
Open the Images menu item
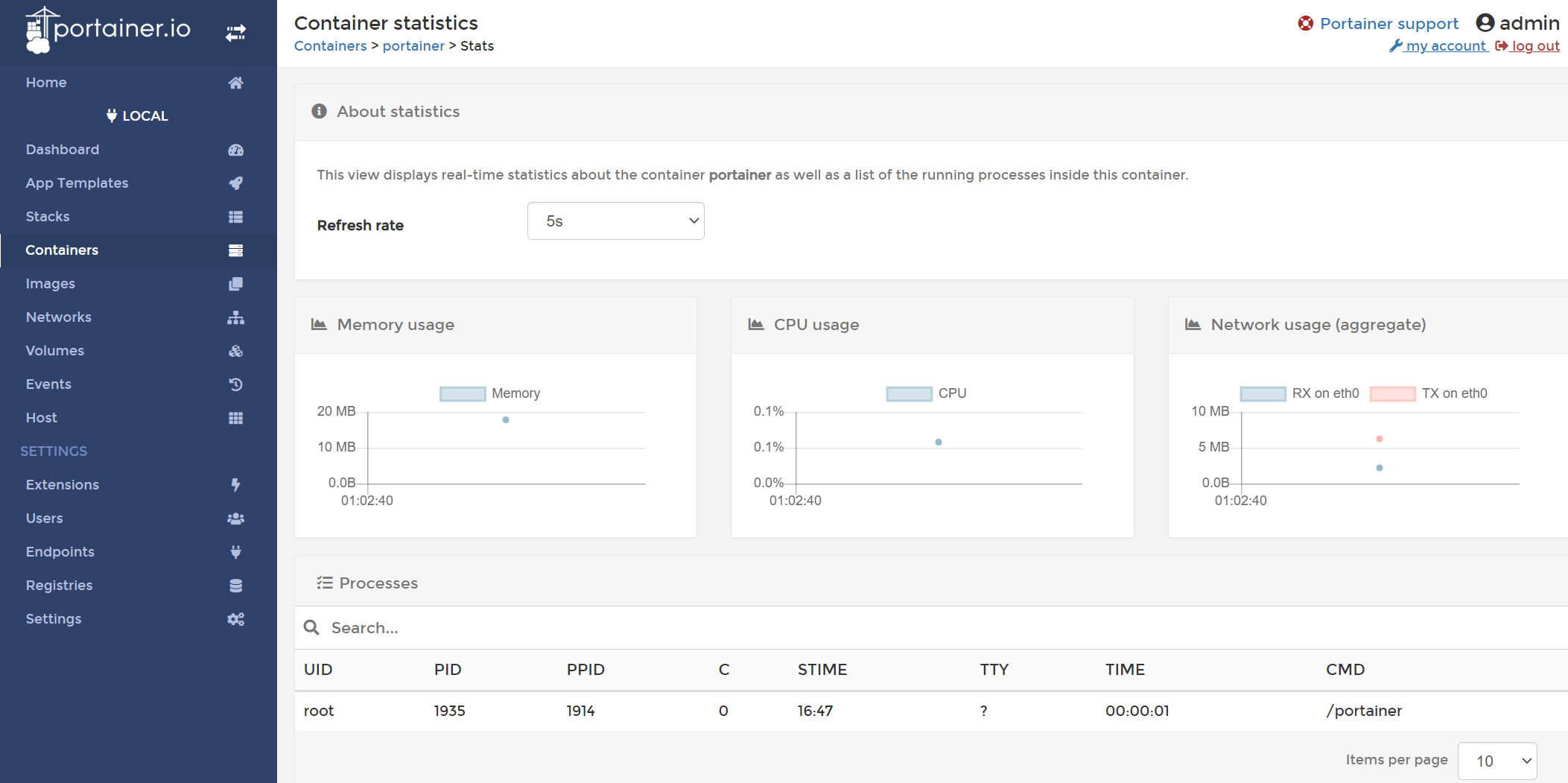51,284
